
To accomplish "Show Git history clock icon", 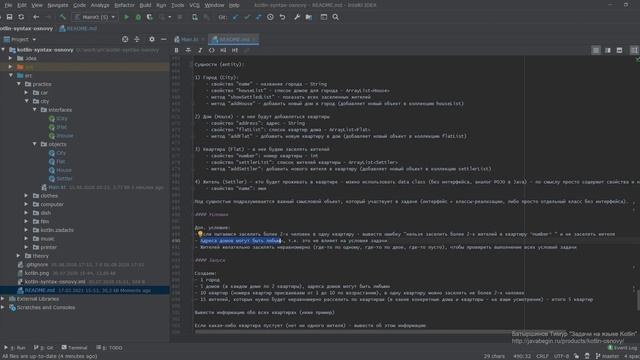I will (x=270, y=17).
